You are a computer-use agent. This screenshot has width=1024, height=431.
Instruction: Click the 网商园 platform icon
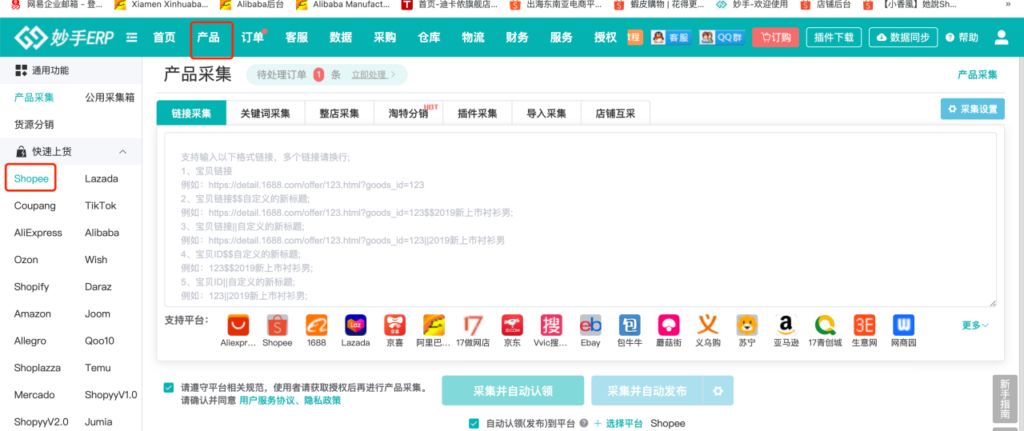click(904, 325)
